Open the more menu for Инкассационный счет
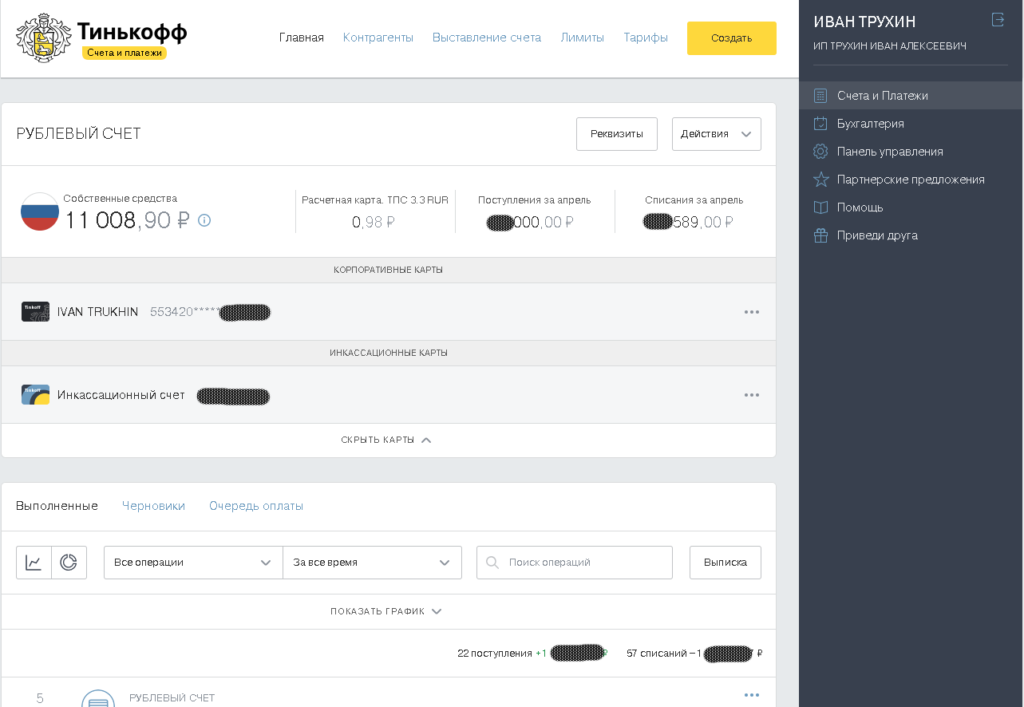Image resolution: width=1024 pixels, height=707 pixels. [752, 395]
